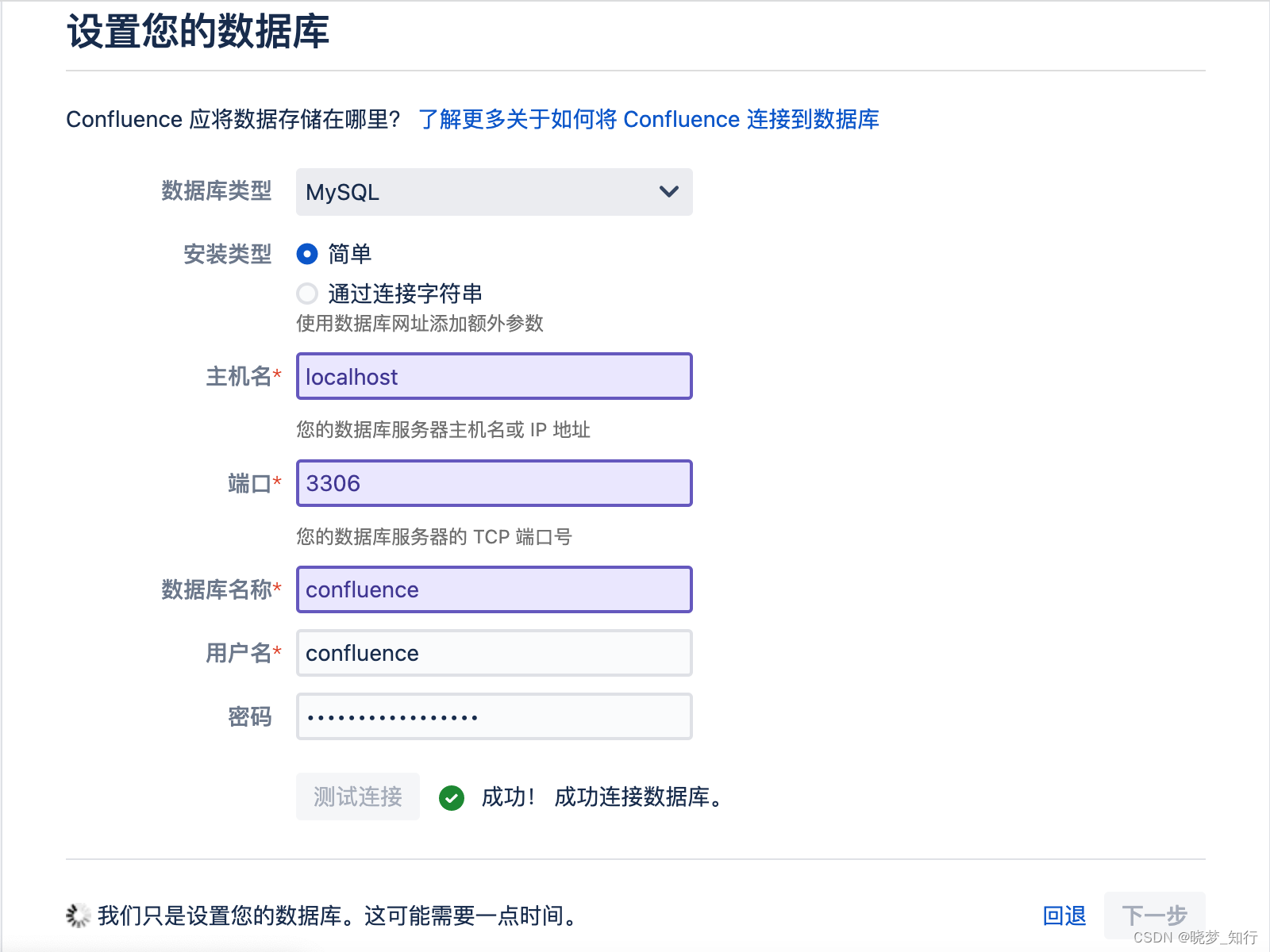Click the 设置您的数据库 heading
Viewport: 1270px width, 952px height.
198,33
